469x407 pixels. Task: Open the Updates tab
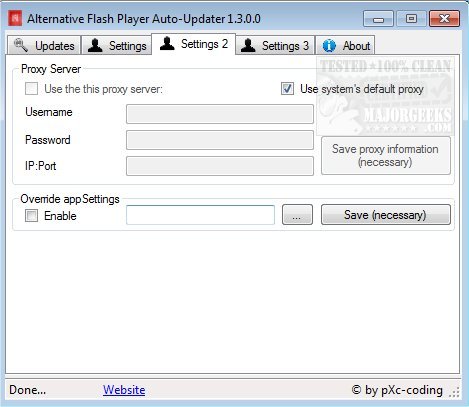tap(44, 45)
